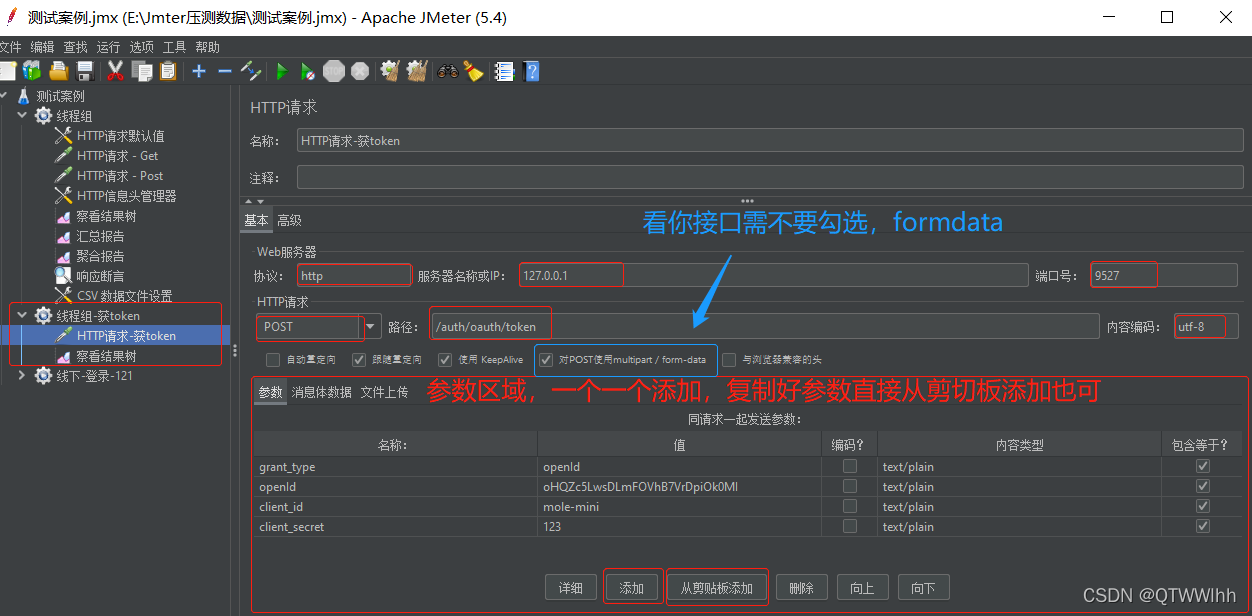Click the blue plus Expand All icon
This screenshot has width=1252, height=616.
tap(199, 71)
